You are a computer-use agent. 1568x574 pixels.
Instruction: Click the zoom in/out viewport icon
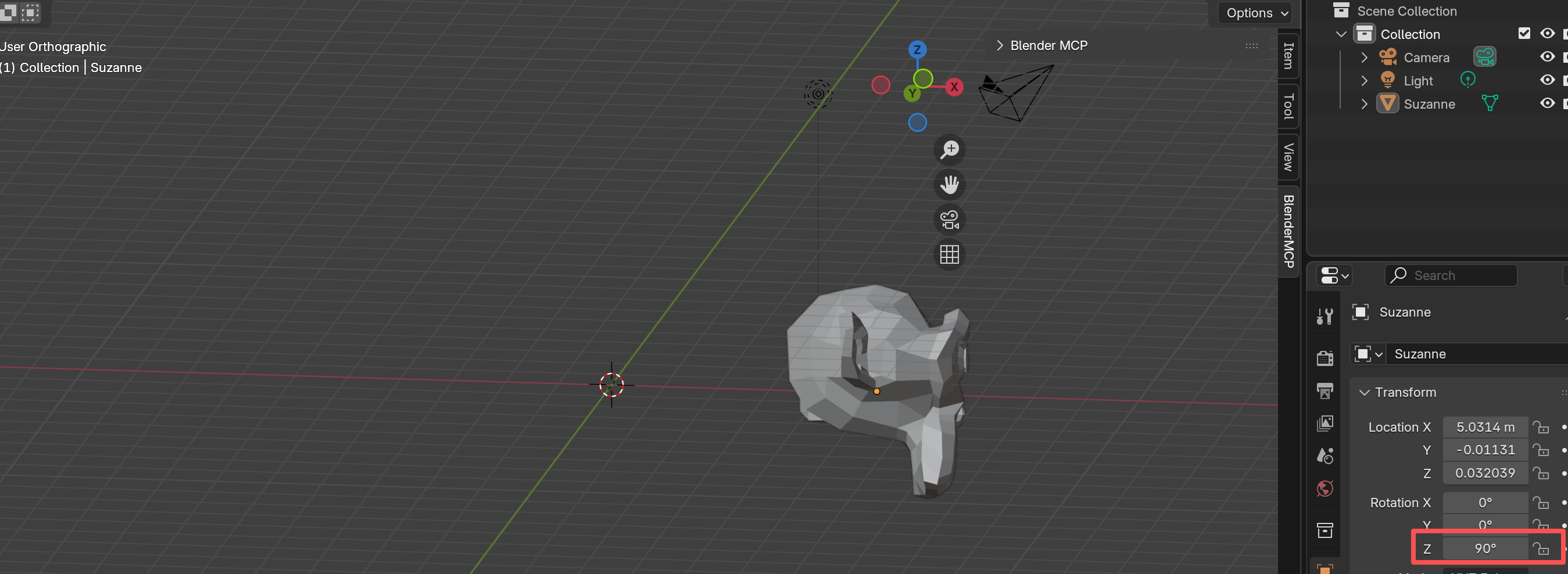[x=949, y=150]
